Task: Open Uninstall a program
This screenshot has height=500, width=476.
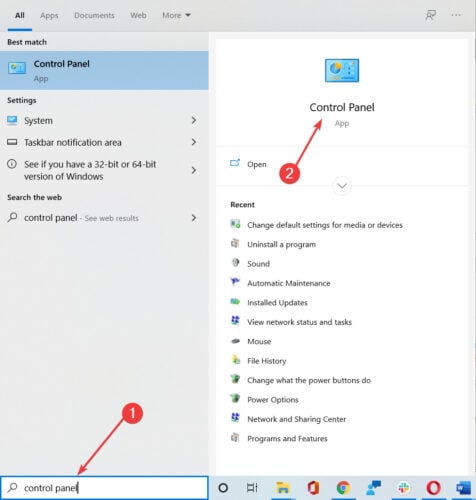Action: click(281, 244)
